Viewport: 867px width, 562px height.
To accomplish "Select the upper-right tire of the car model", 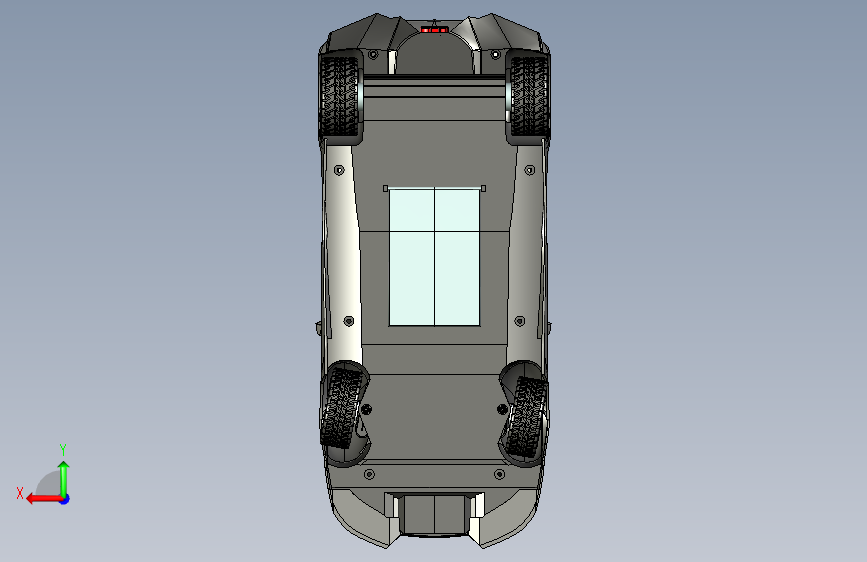I will click(x=530, y=96).
